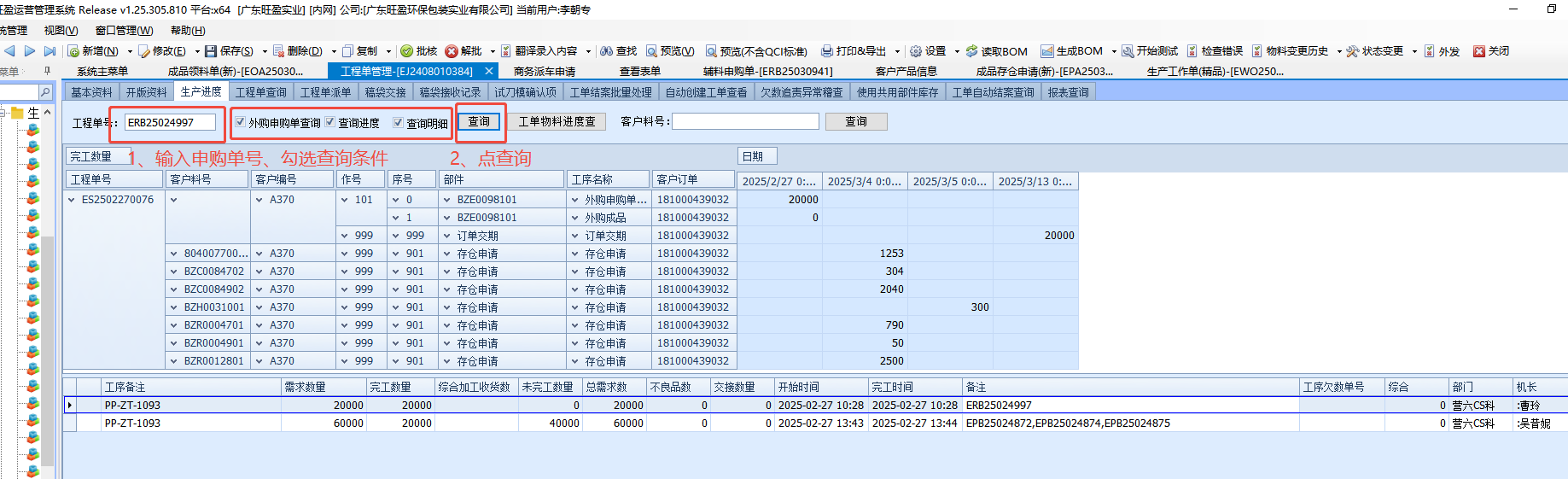
Task: Click the left menu panel search input
Action: (x=19, y=91)
